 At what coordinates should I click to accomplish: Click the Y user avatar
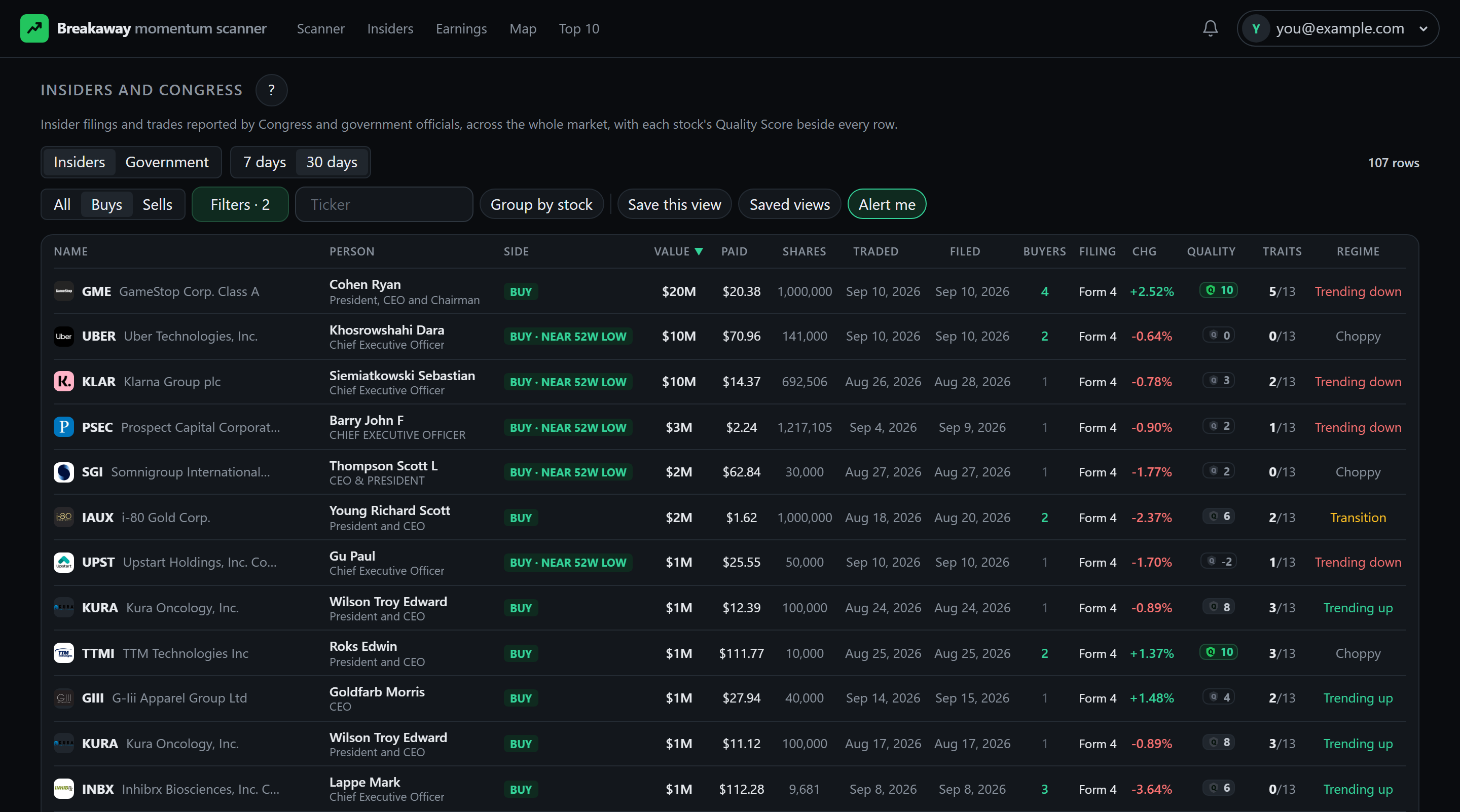1255,28
